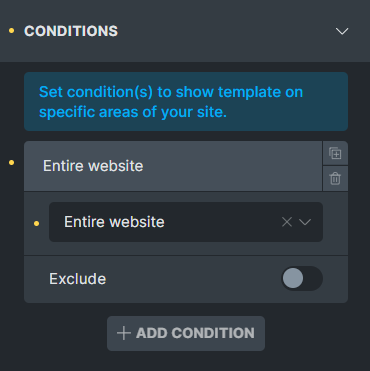Click the yellow dot beside CONDITIONS heading
Screen dimensions: 370x371
tap(11, 31)
